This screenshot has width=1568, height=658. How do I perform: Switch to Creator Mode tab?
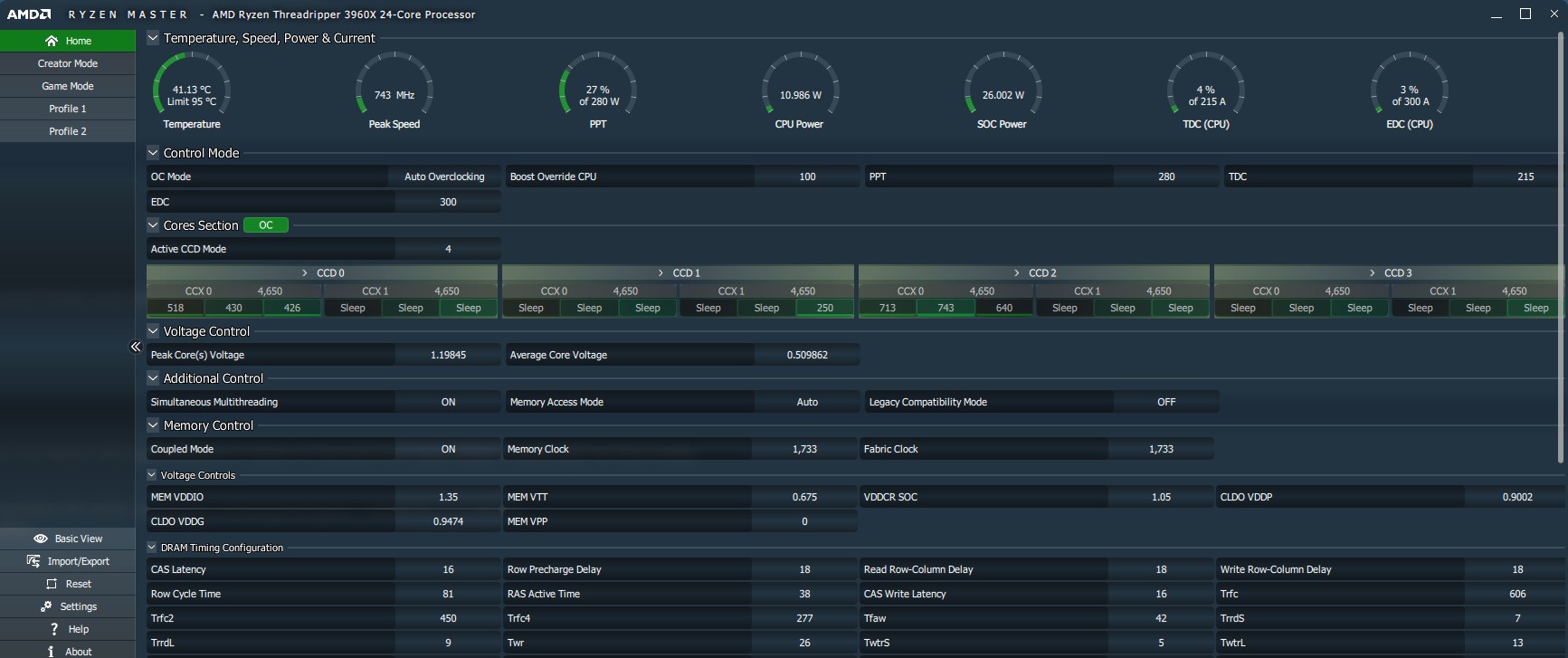pos(68,63)
